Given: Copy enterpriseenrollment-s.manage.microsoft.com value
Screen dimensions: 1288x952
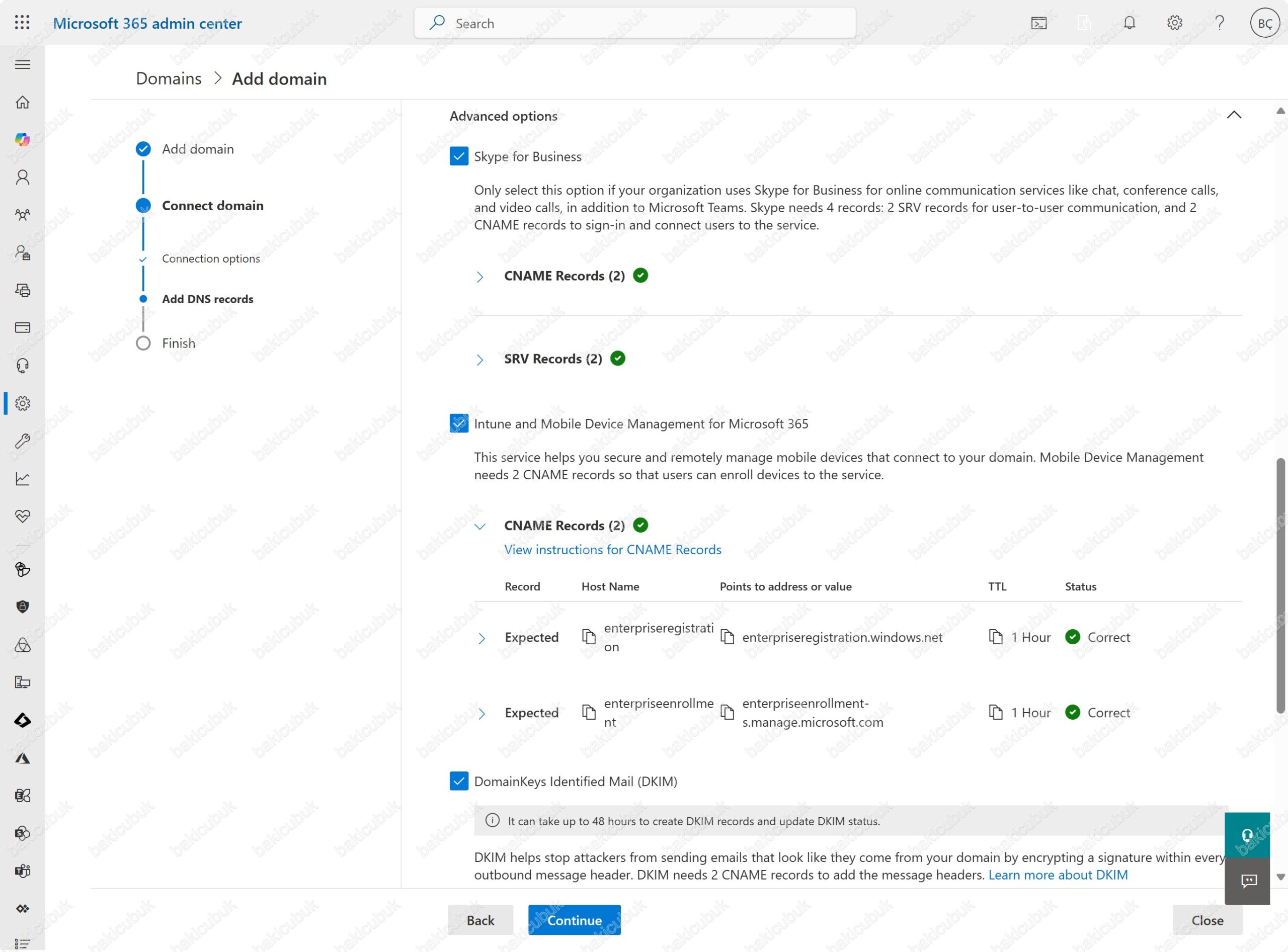Looking at the screenshot, I should 727,712.
